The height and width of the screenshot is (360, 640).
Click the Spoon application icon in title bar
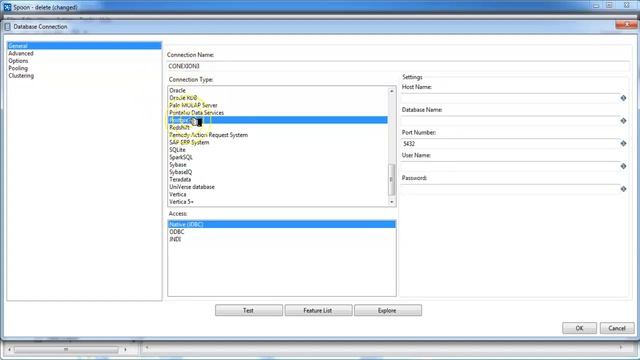(7, 7)
